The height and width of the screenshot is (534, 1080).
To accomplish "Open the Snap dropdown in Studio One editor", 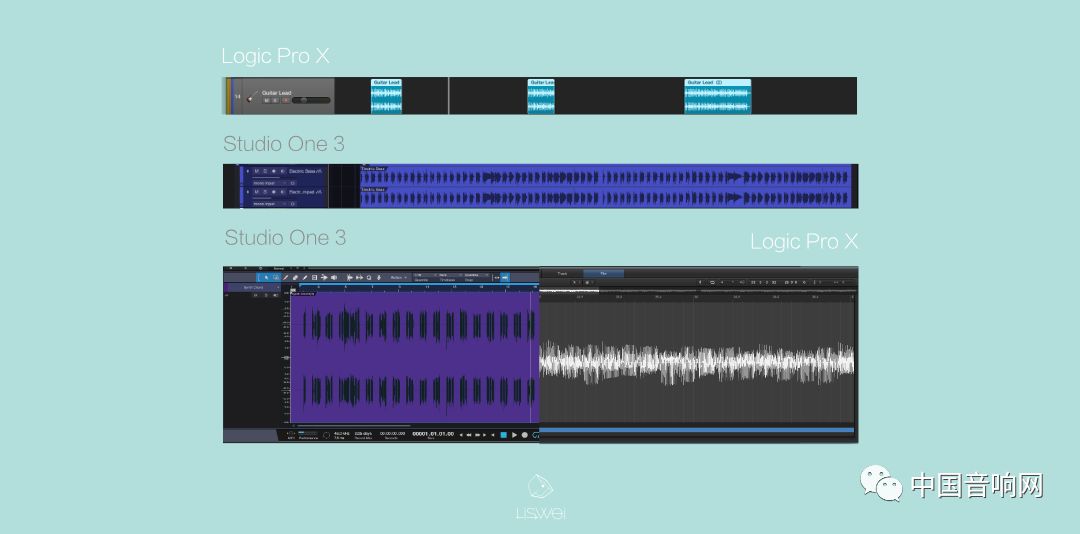I will 477,278.
